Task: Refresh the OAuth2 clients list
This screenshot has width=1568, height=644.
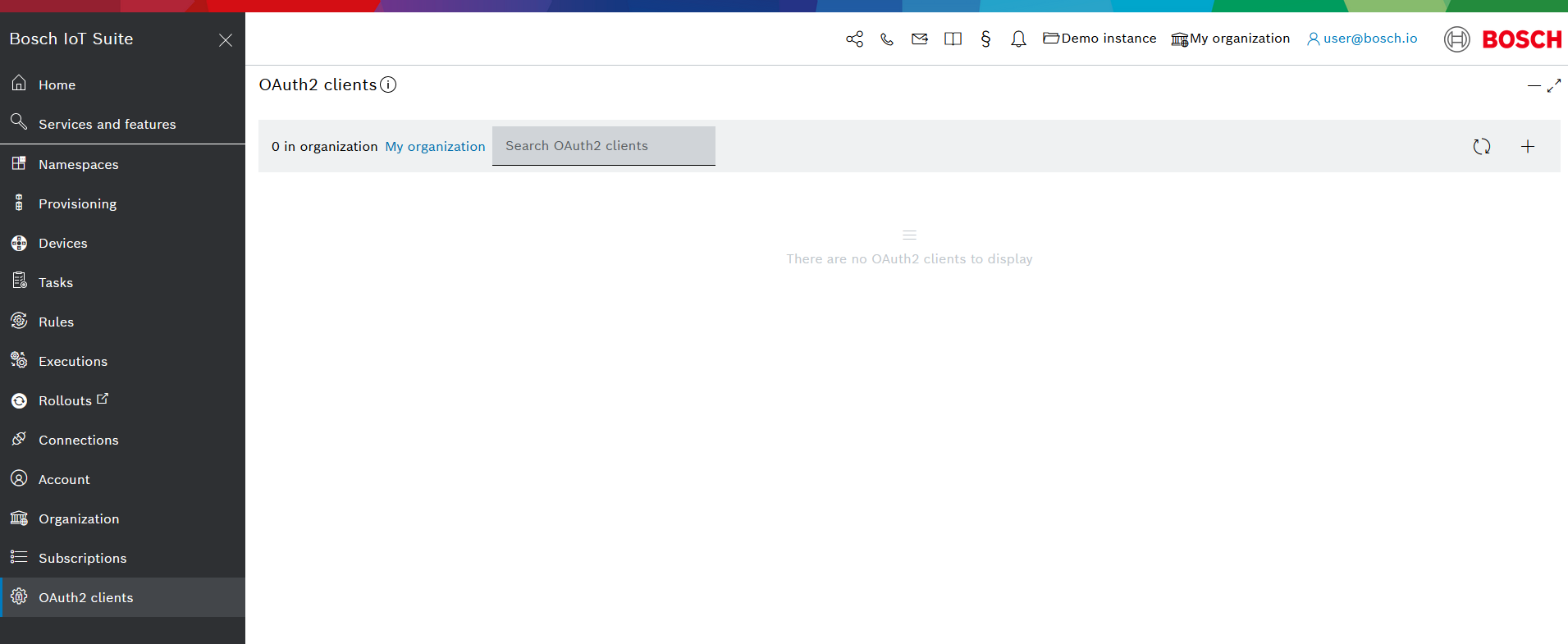Action: 1481,146
